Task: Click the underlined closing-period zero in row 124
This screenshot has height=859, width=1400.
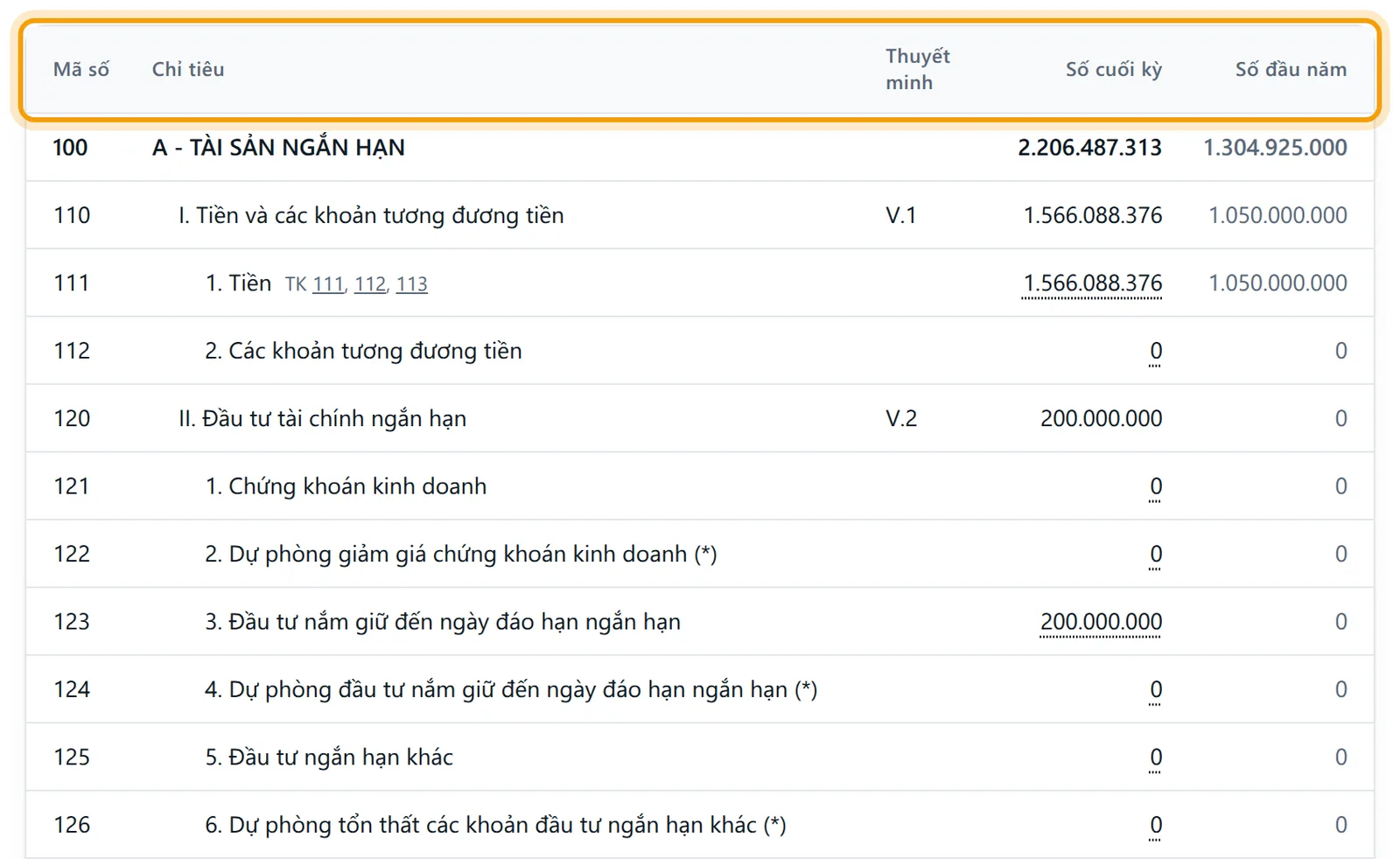Action: click(x=1155, y=690)
